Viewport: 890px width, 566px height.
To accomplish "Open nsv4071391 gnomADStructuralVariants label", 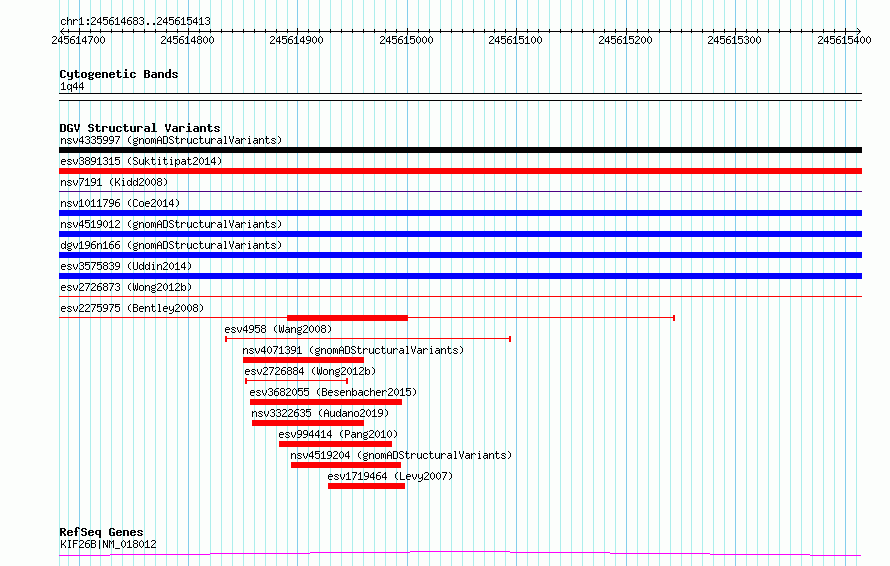I will tap(353, 350).
